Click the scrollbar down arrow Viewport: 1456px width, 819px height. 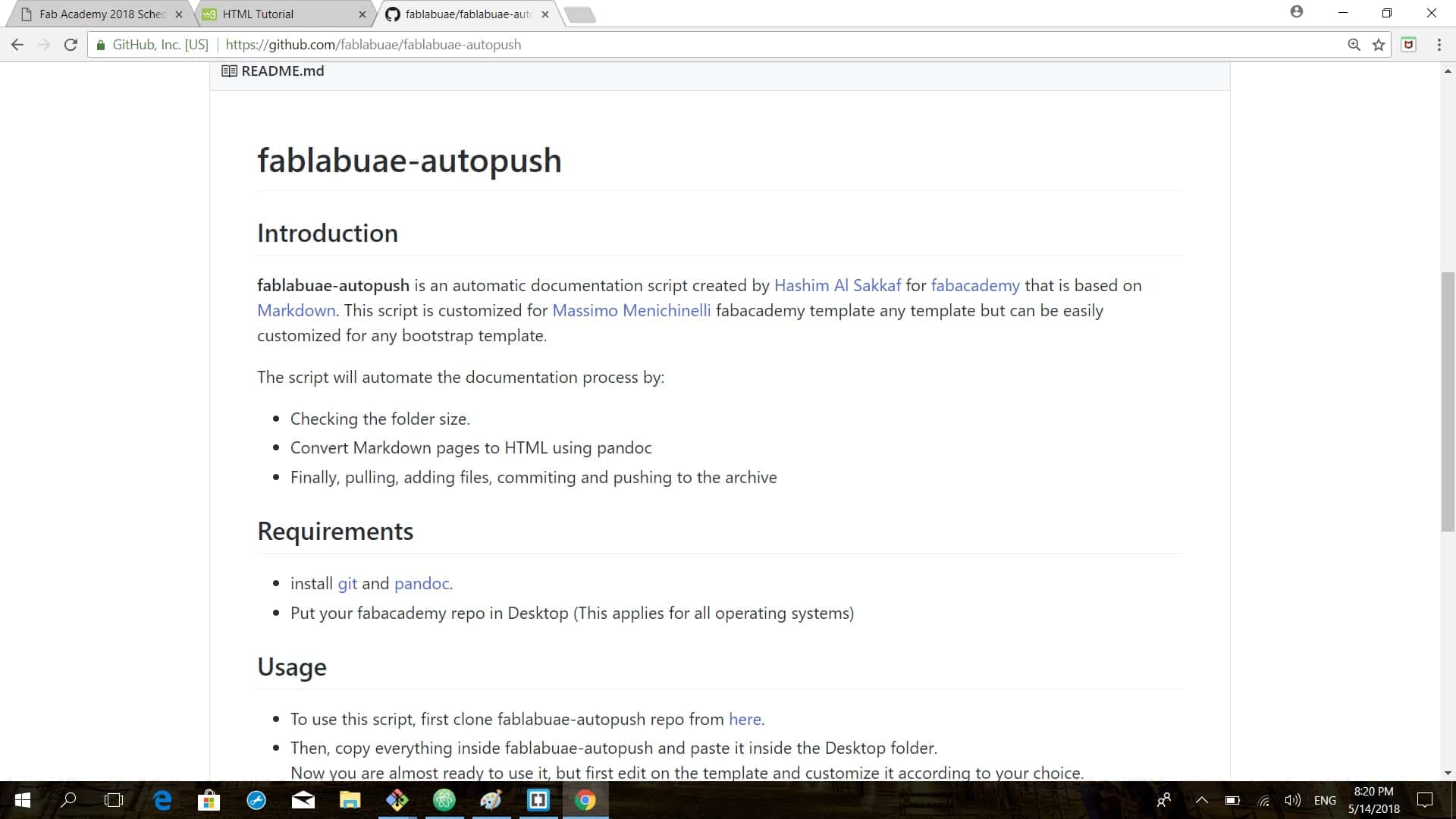[1448, 773]
